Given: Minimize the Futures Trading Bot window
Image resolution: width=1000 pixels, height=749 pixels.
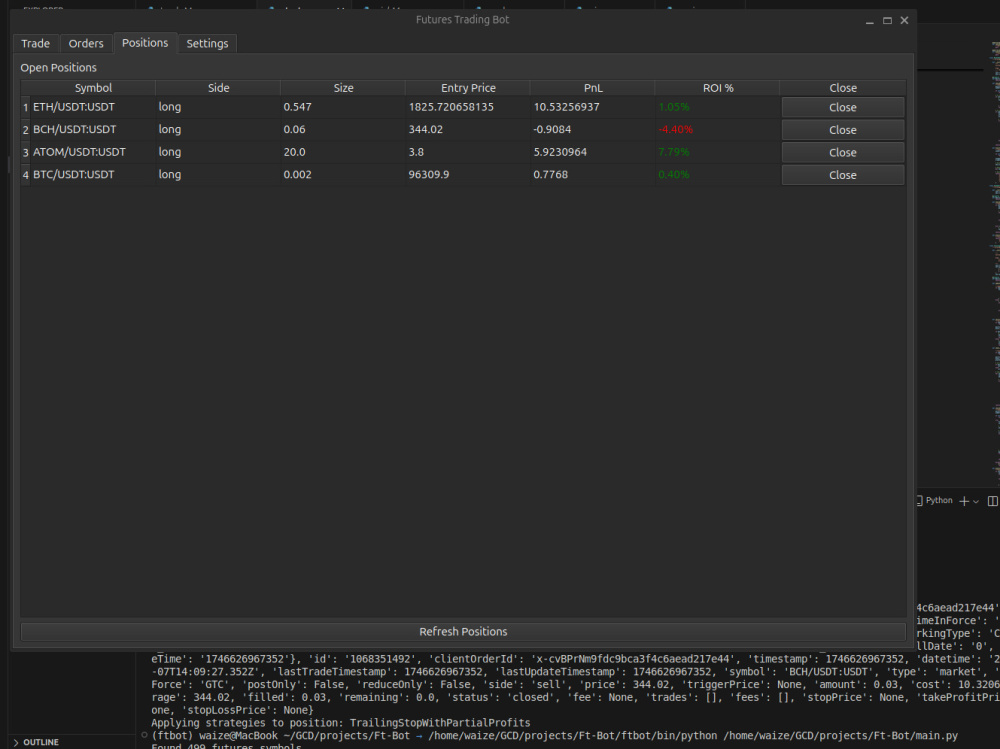Looking at the screenshot, I should (x=869, y=20).
